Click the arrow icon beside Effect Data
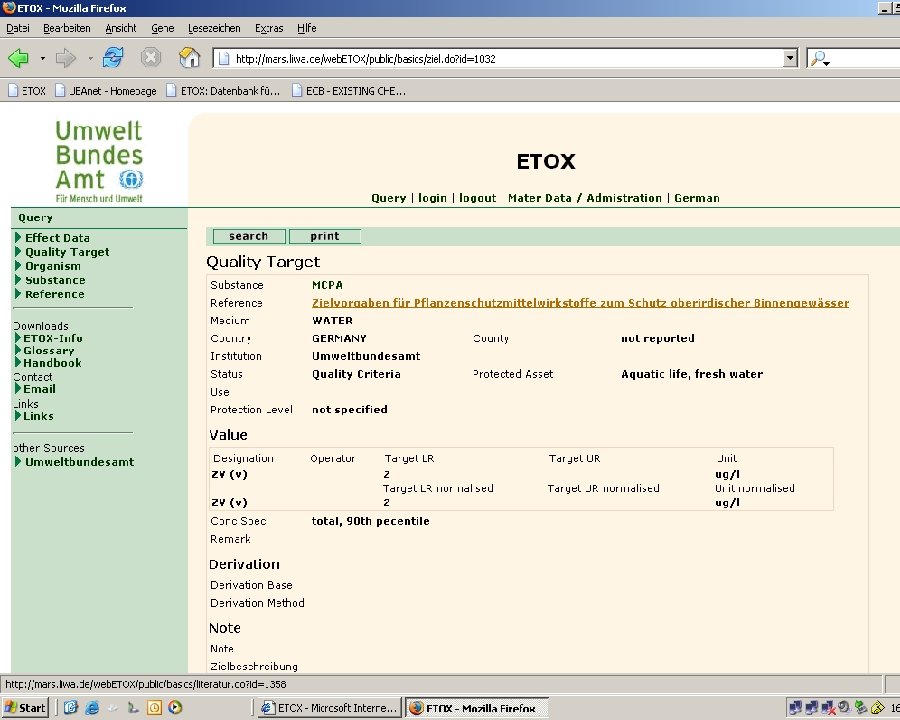 [18, 237]
